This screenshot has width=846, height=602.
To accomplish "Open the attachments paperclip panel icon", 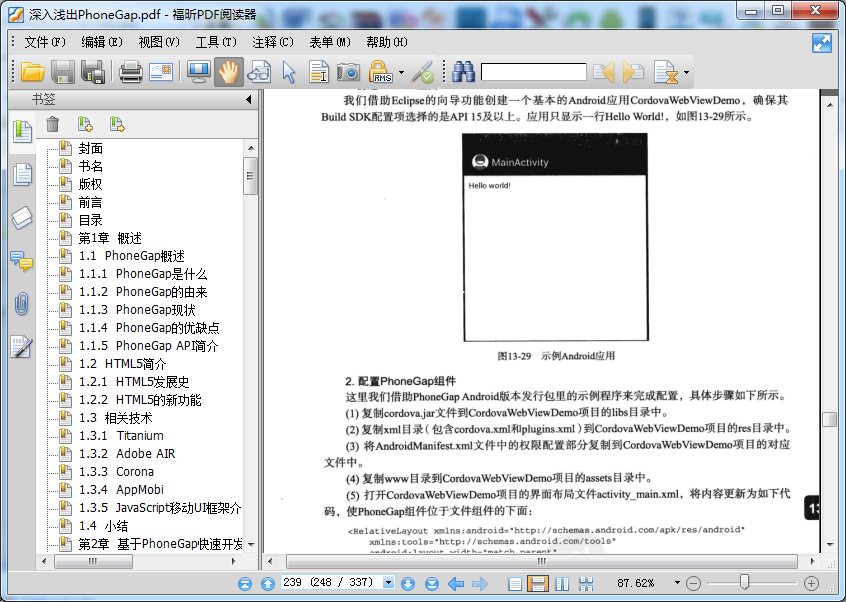I will coord(22,304).
